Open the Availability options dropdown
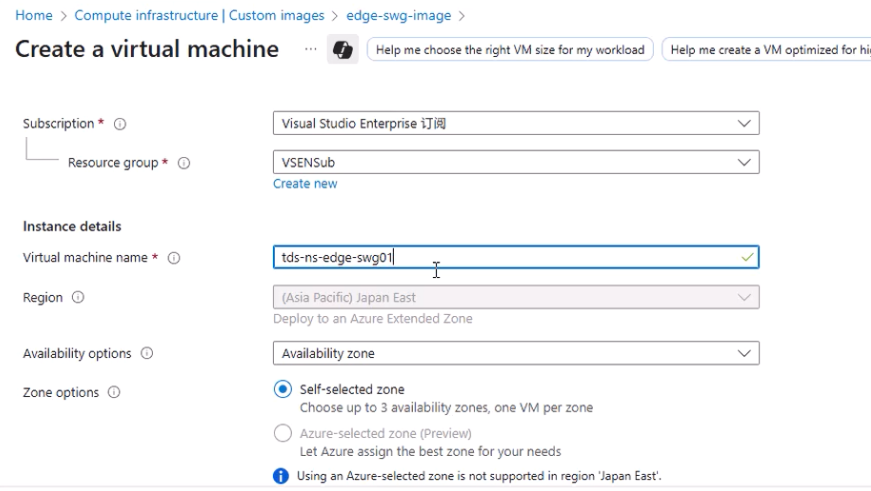 click(516, 353)
